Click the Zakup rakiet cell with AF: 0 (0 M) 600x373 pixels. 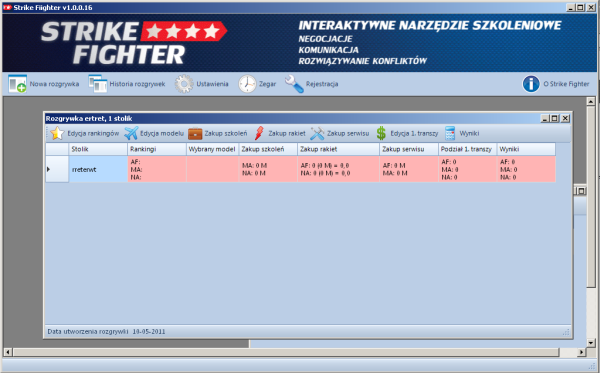point(338,169)
